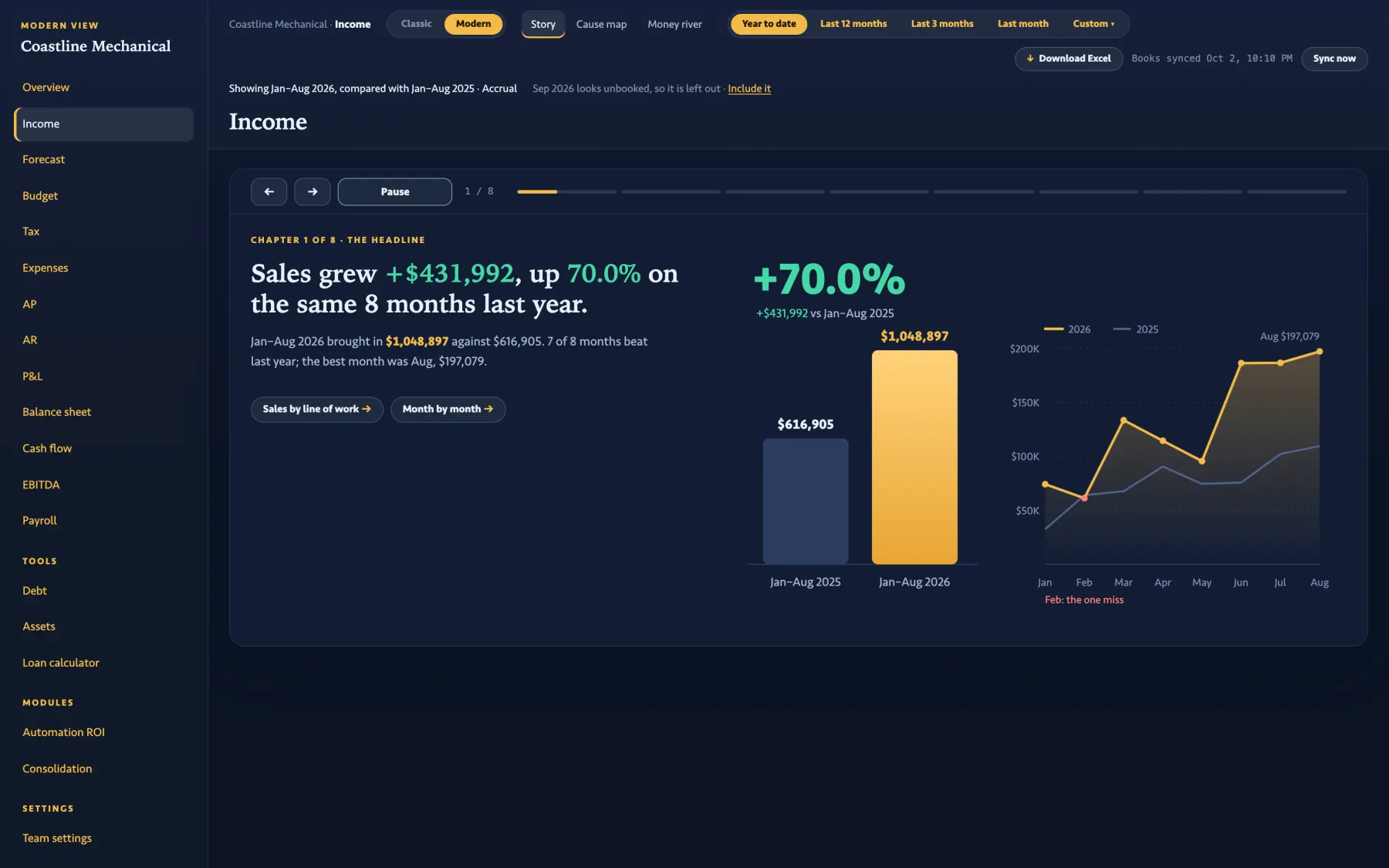Select Modern view toggle
1389x868 pixels.
click(473, 24)
